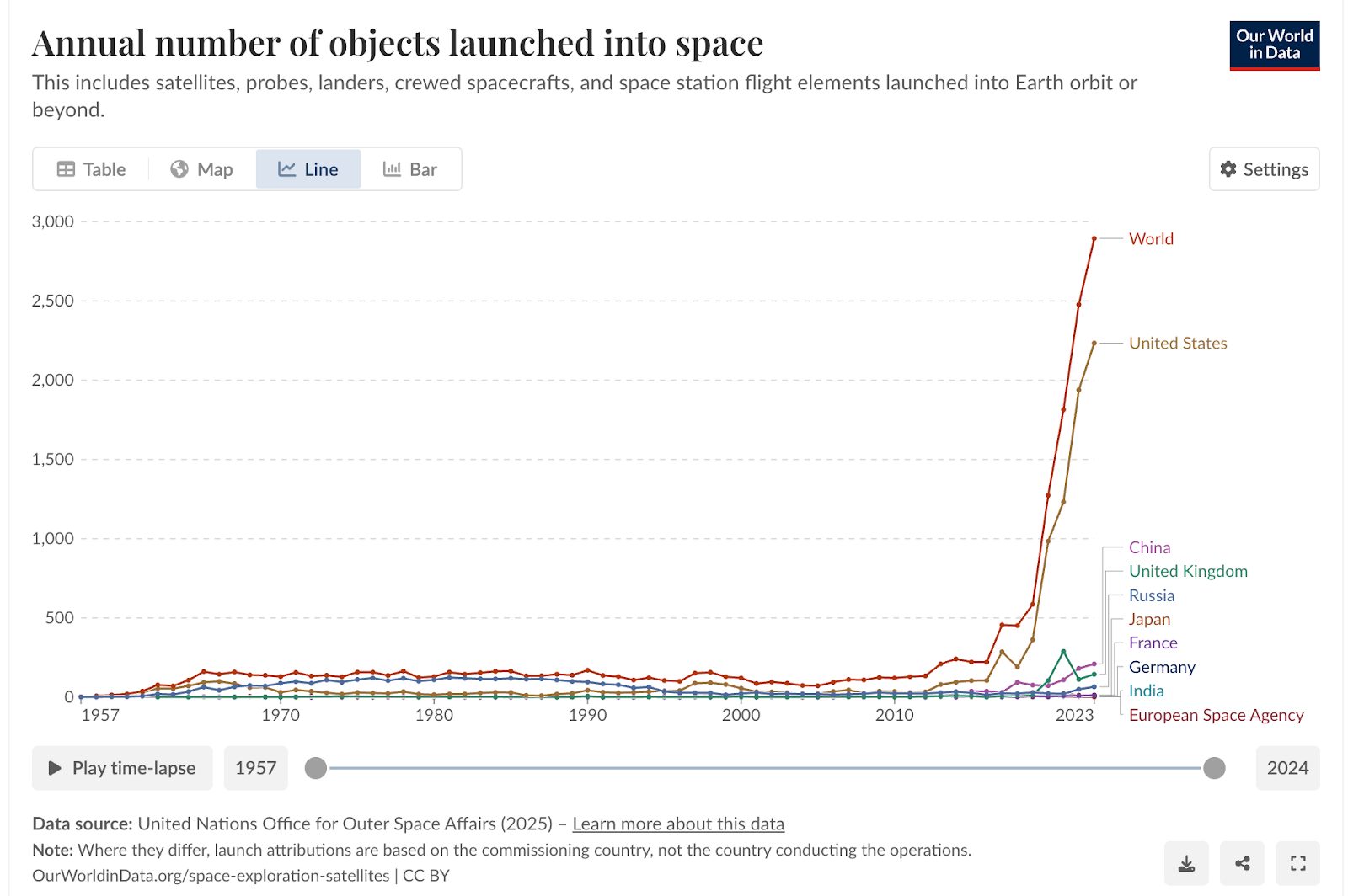Select the Line chart tab
Image resolution: width=1348 pixels, height=896 pixels.
(308, 169)
